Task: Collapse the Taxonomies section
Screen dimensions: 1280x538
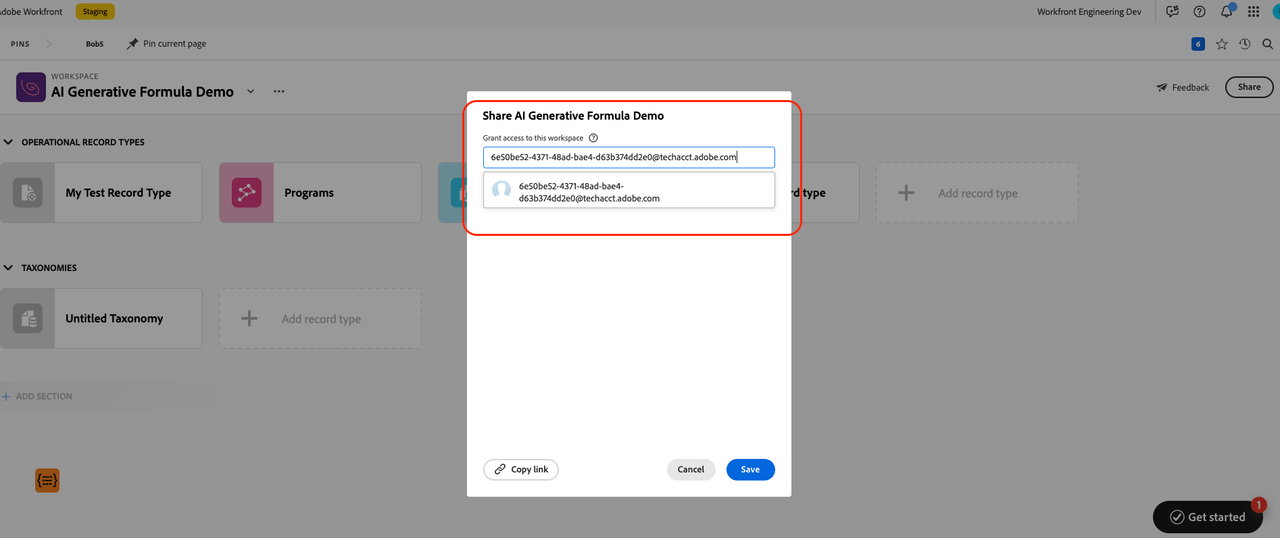Action: 9,268
